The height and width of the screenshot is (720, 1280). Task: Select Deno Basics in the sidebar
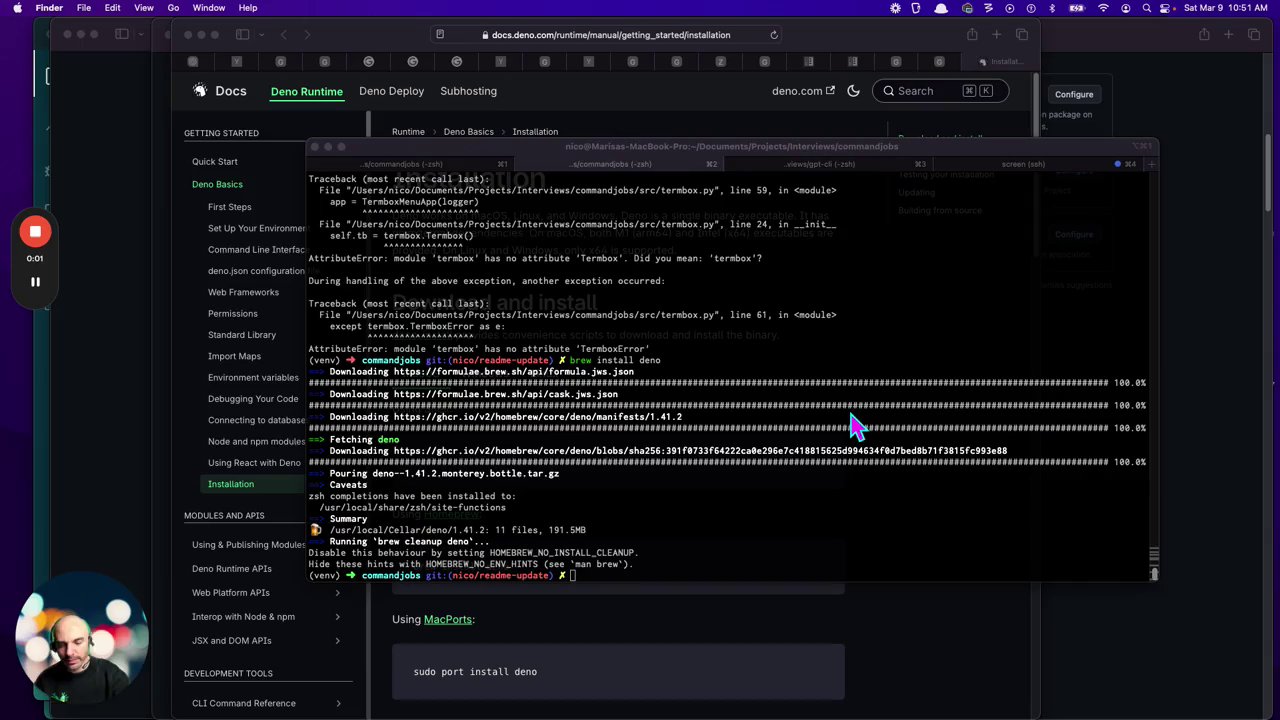[217, 184]
